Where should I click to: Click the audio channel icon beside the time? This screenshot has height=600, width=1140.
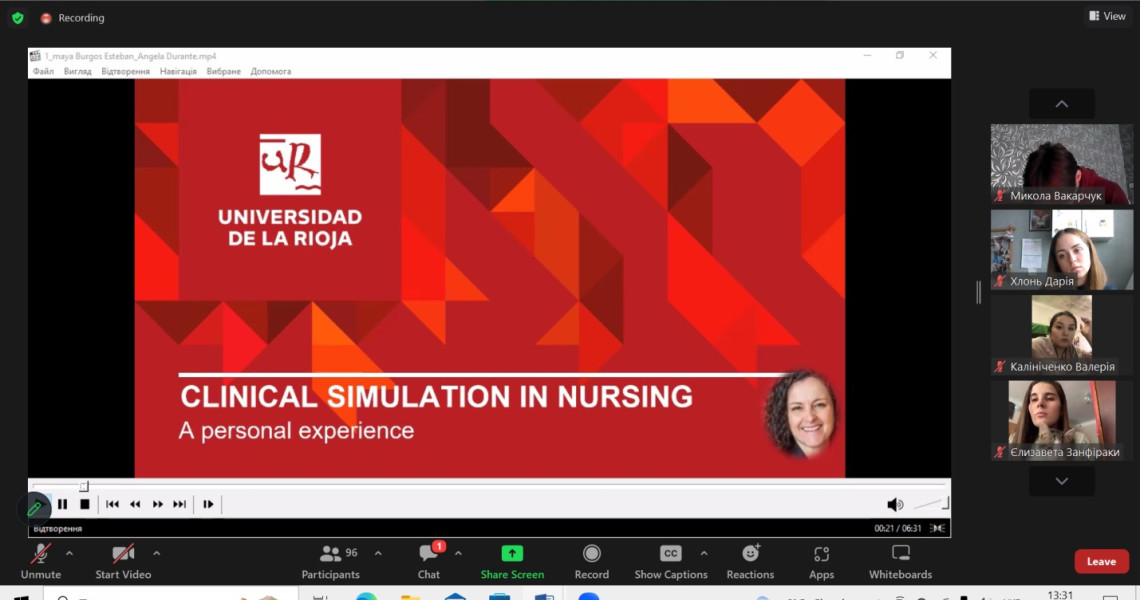[x=938, y=529]
